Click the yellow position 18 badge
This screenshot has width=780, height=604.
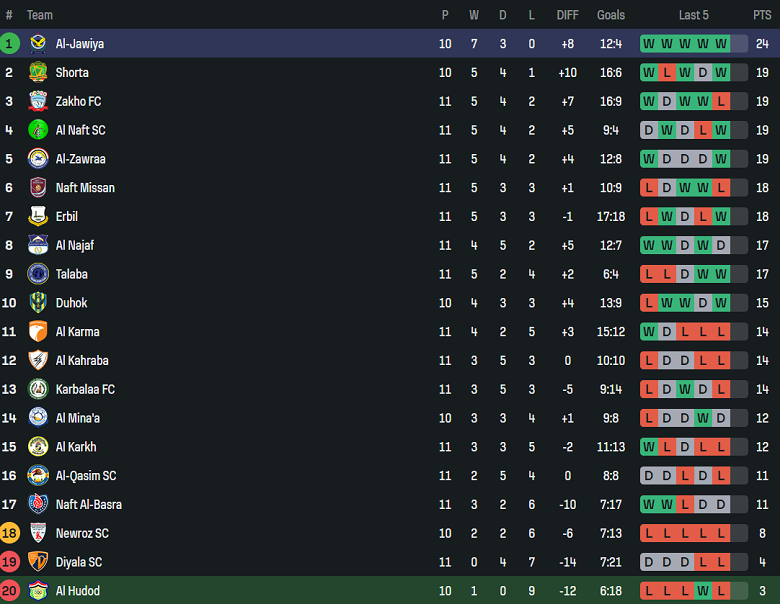10,533
